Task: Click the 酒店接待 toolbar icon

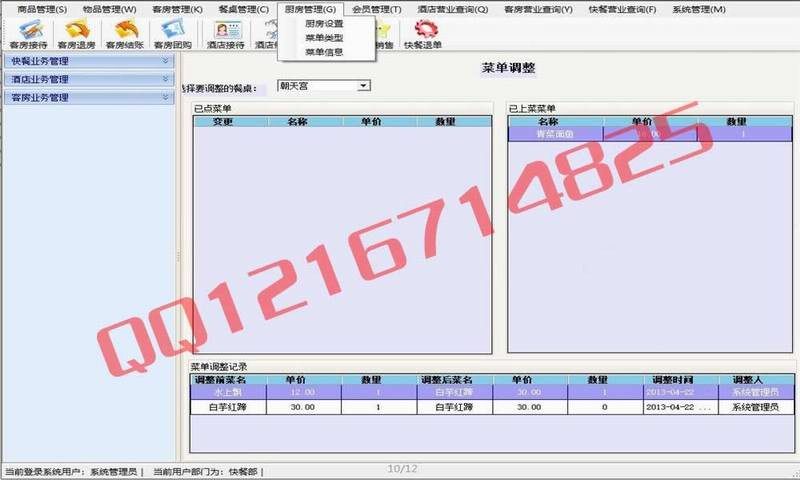Action: point(226,34)
